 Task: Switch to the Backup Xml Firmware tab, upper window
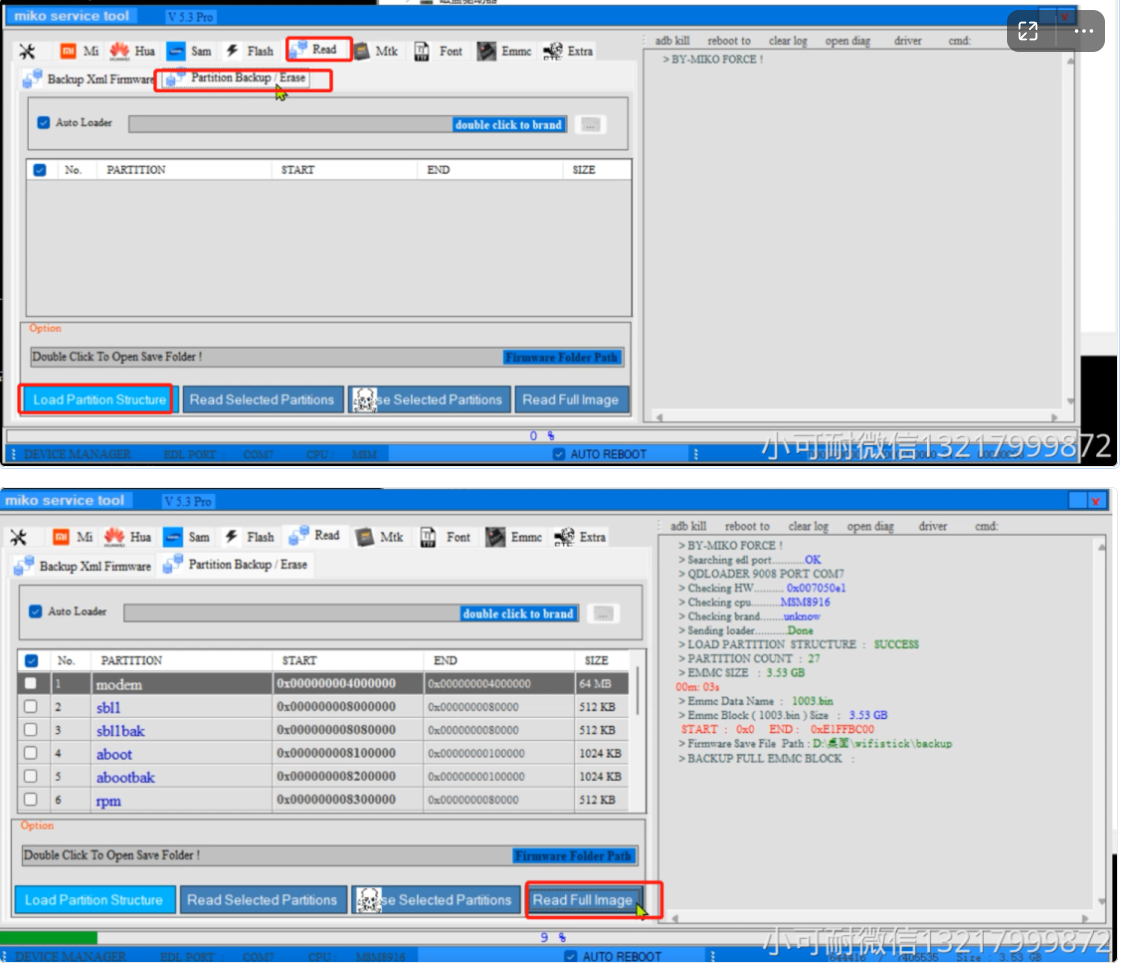[89, 79]
